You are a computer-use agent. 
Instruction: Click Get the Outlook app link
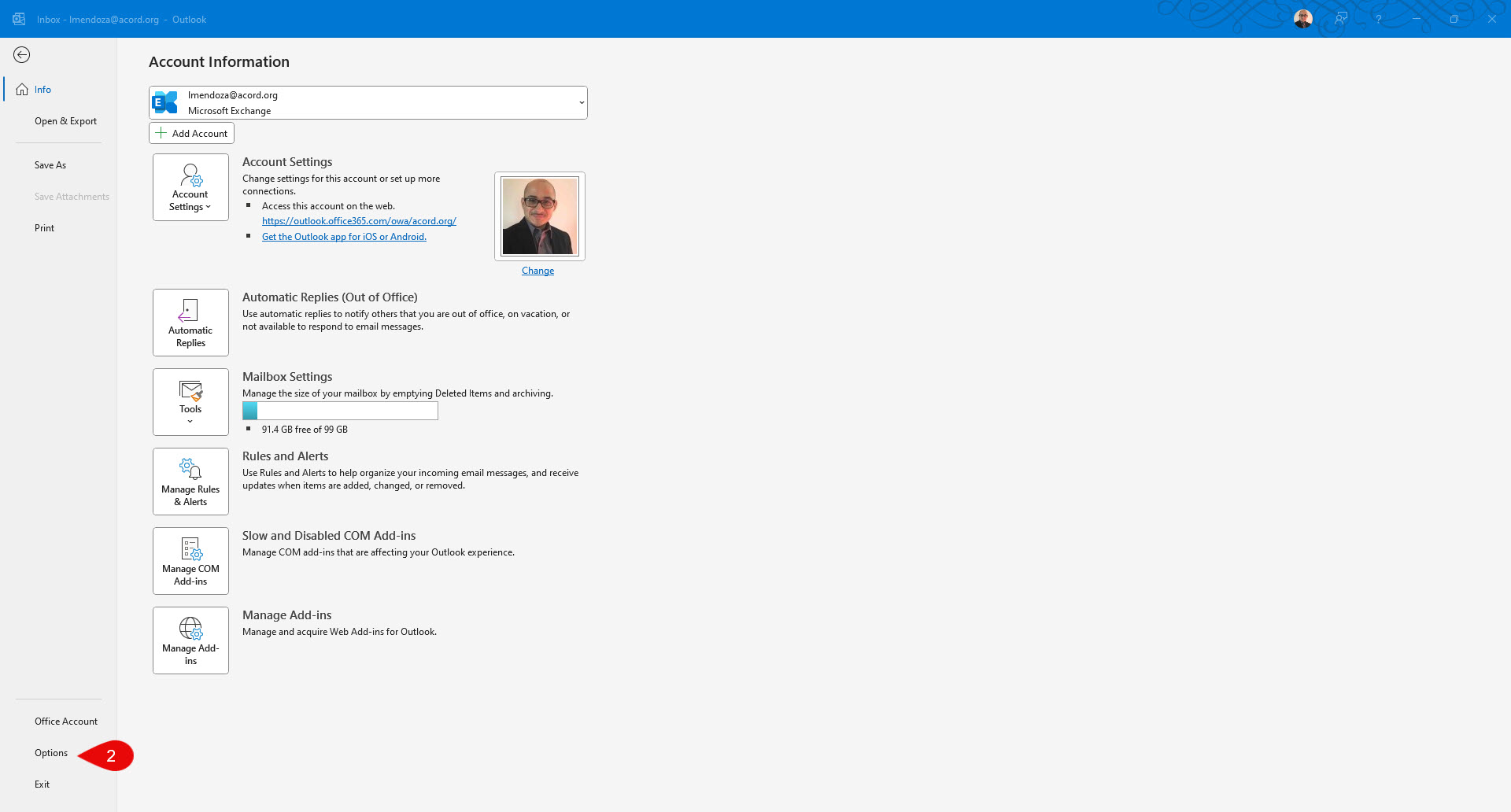pos(344,237)
